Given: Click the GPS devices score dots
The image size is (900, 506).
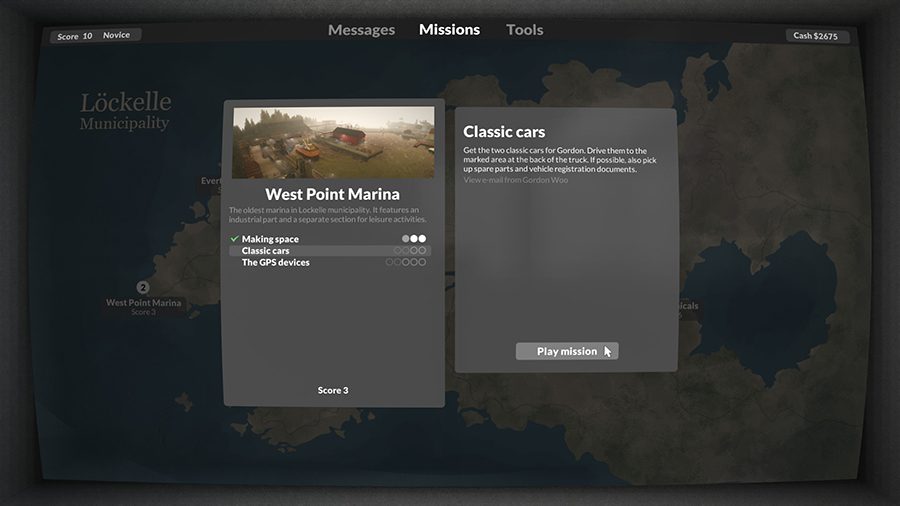Looking at the screenshot, I should coord(406,263).
